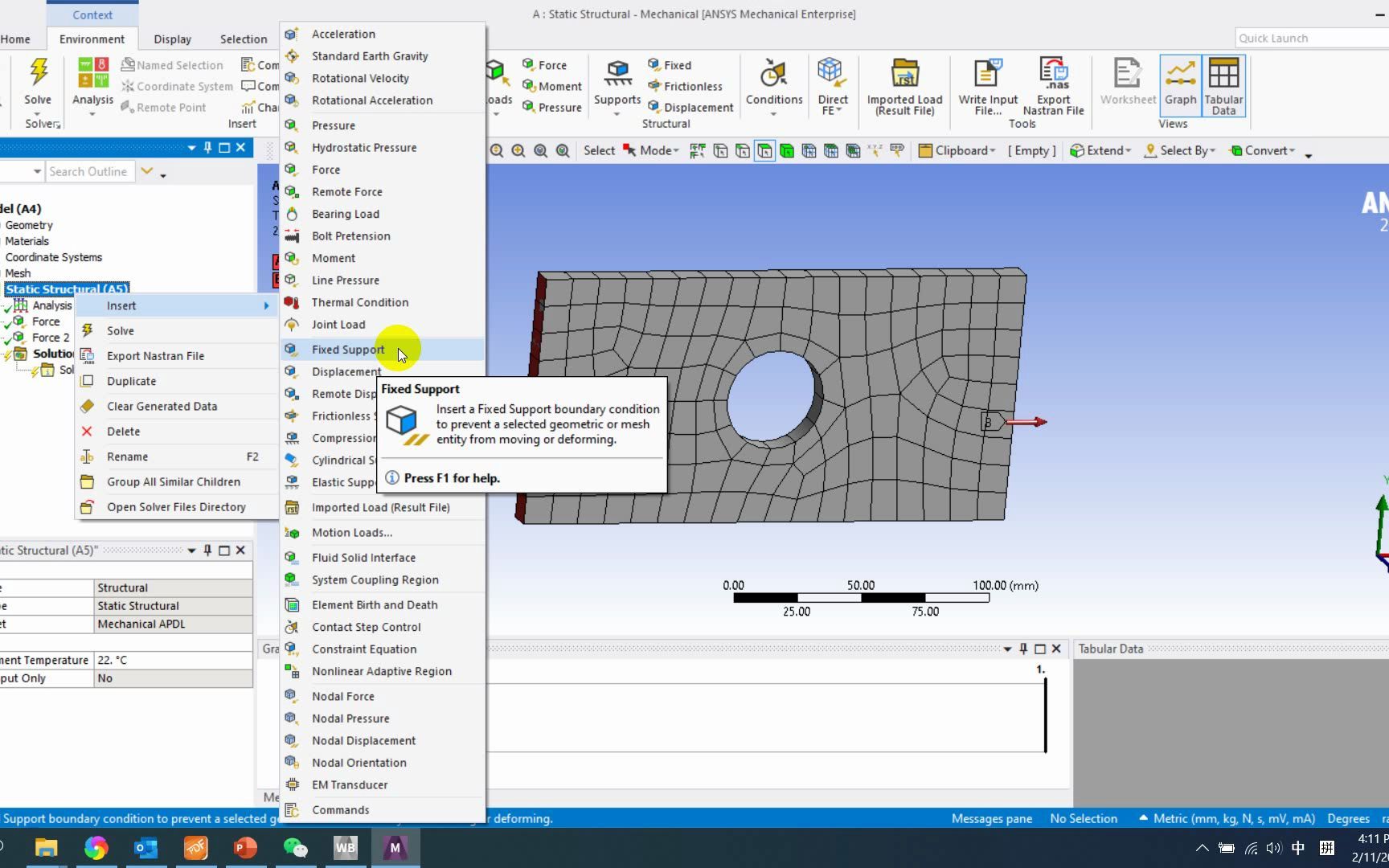Pin the Tabular Data/Graph panel

1023,649
